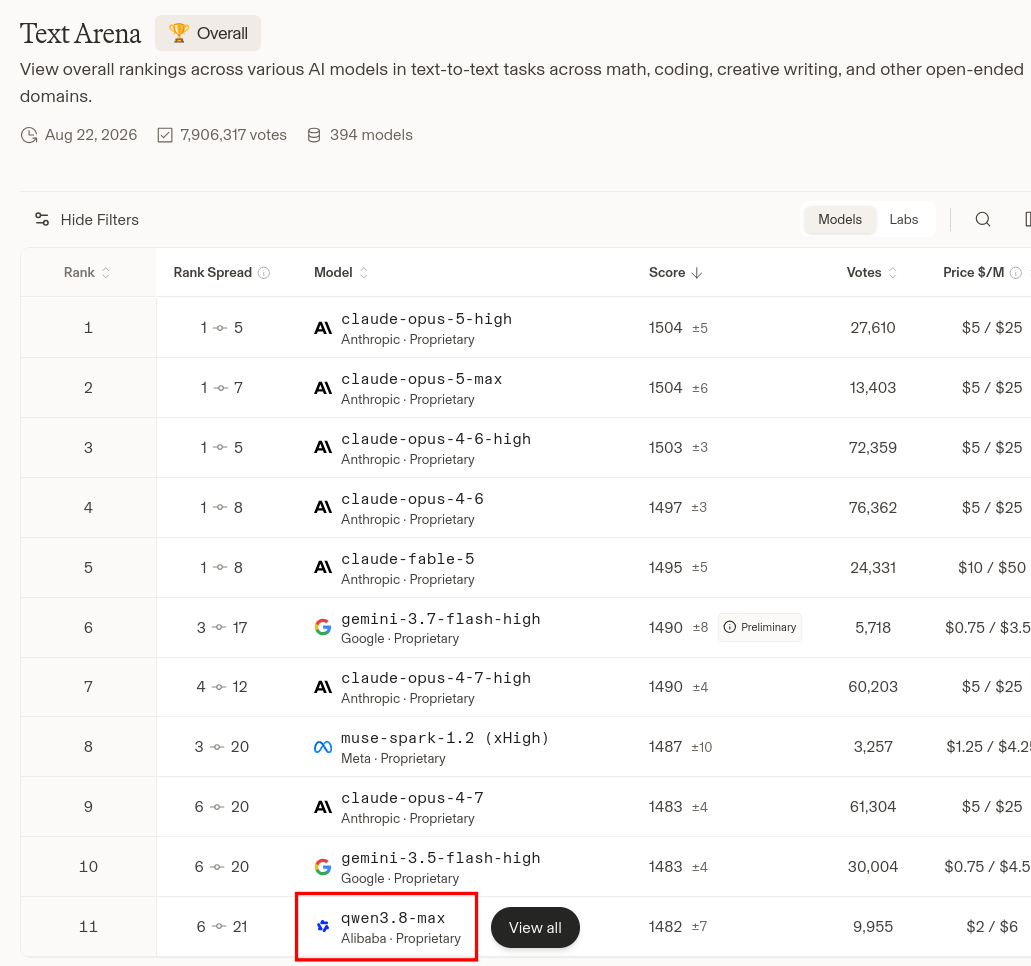Click the View all button
1031x966 pixels.
point(535,927)
